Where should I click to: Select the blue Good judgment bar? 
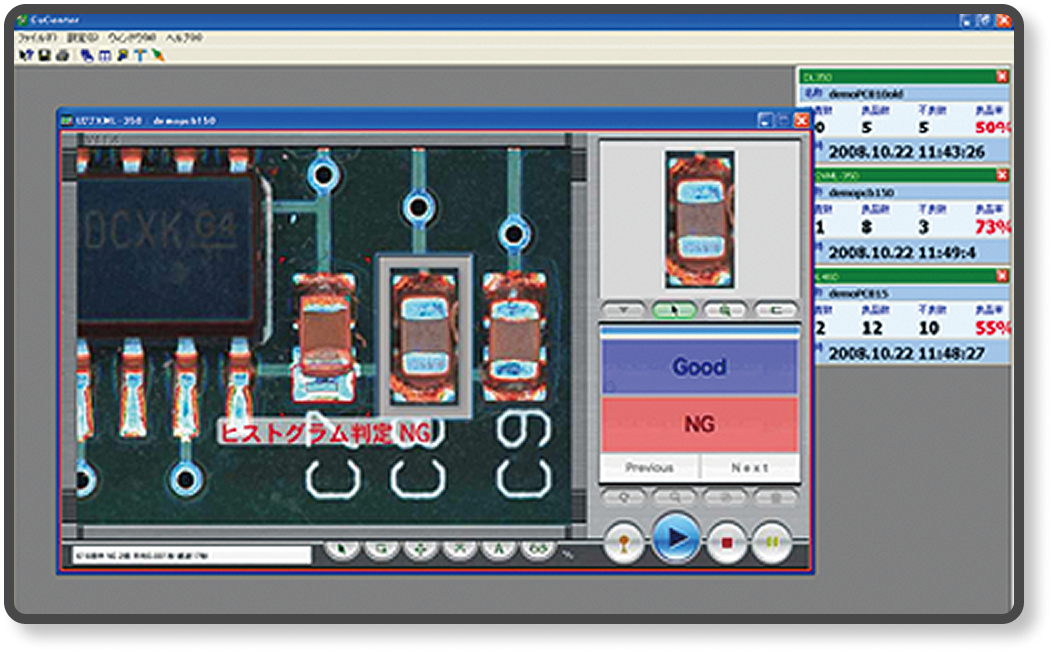coord(699,367)
